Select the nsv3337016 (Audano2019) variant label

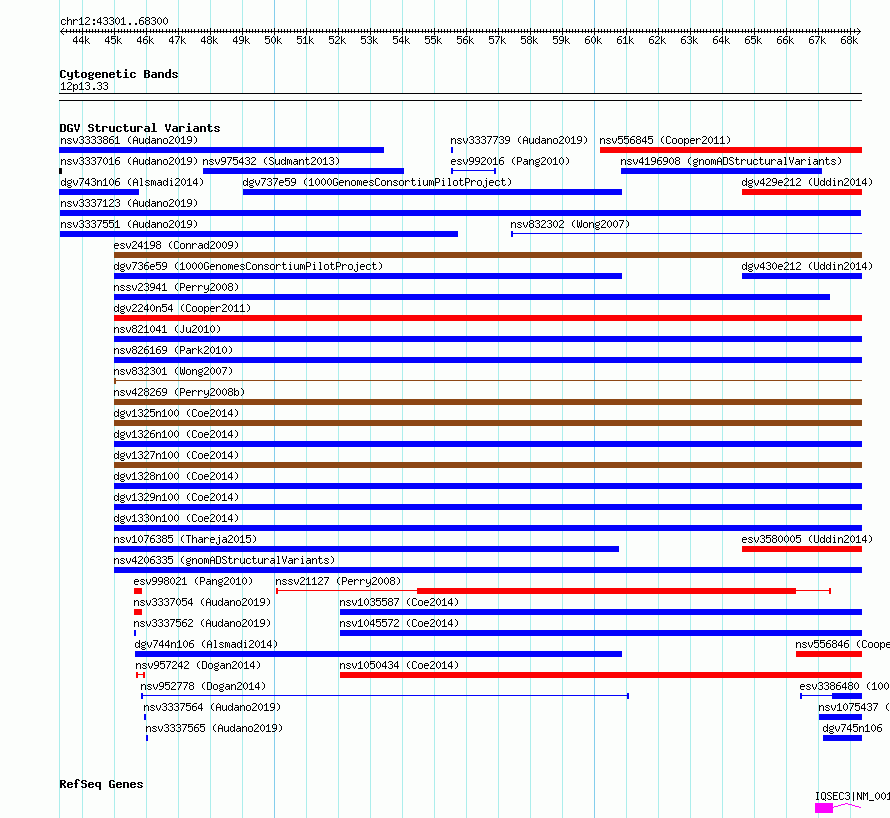point(129,161)
